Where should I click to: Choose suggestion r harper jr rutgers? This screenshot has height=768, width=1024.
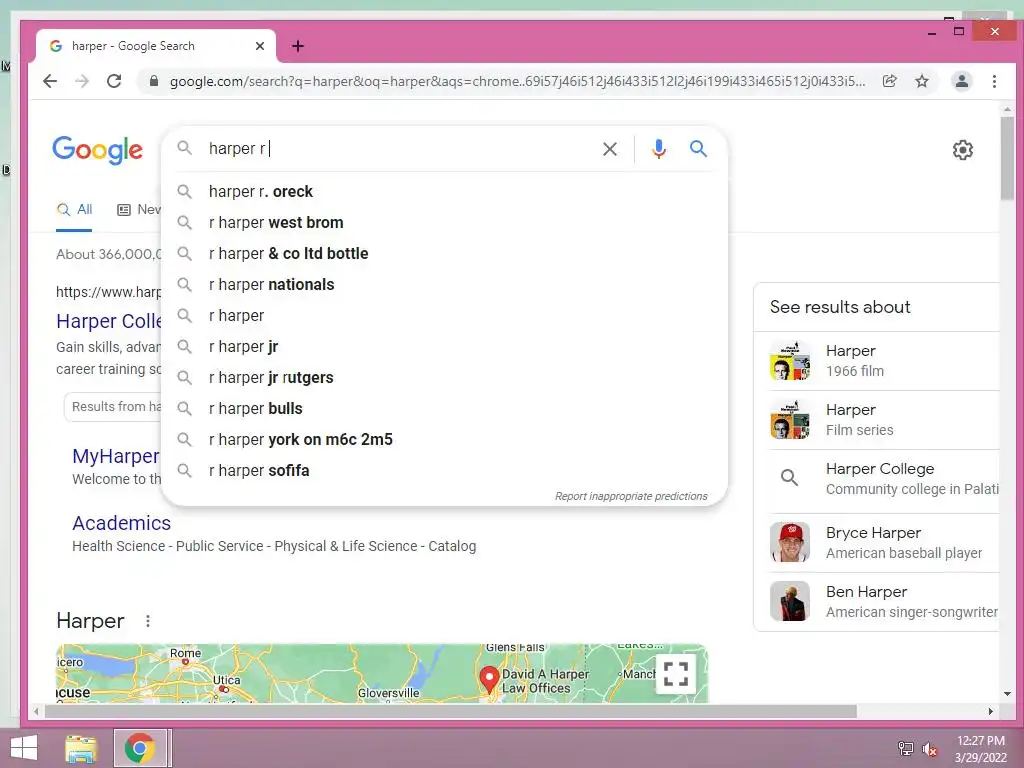coord(444,377)
